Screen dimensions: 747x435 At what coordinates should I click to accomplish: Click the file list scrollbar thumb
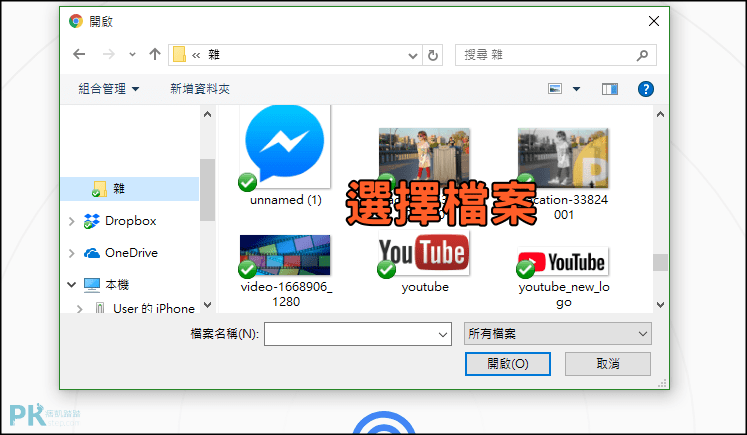coord(660,262)
